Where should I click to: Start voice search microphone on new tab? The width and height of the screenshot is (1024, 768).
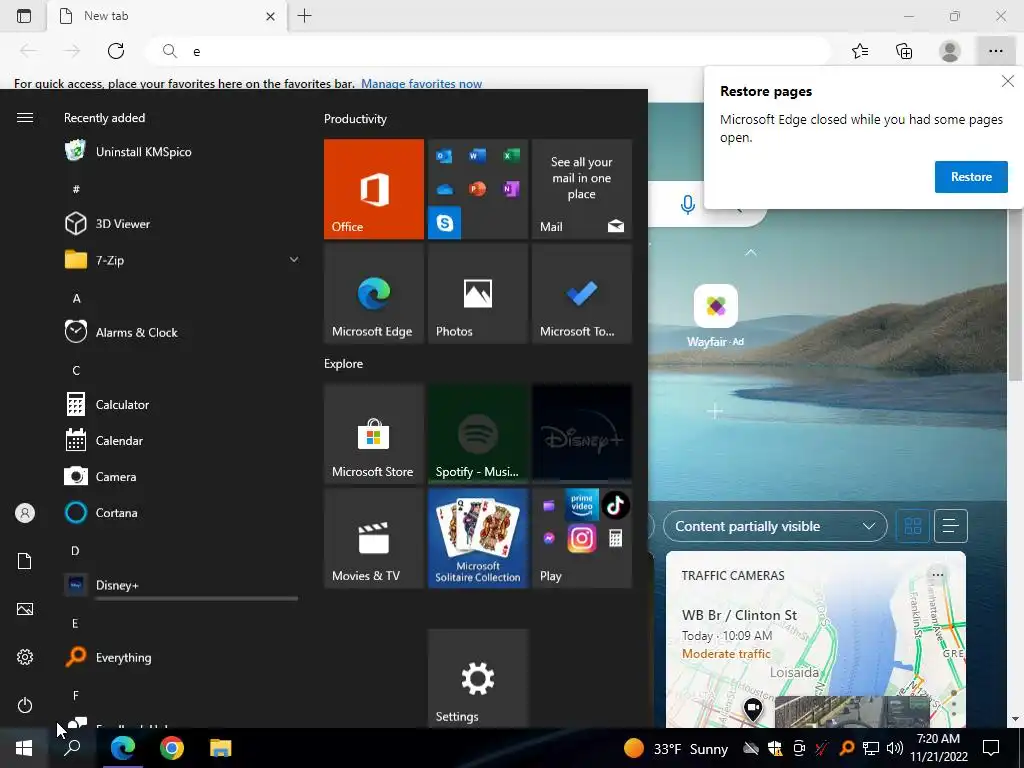pos(687,205)
